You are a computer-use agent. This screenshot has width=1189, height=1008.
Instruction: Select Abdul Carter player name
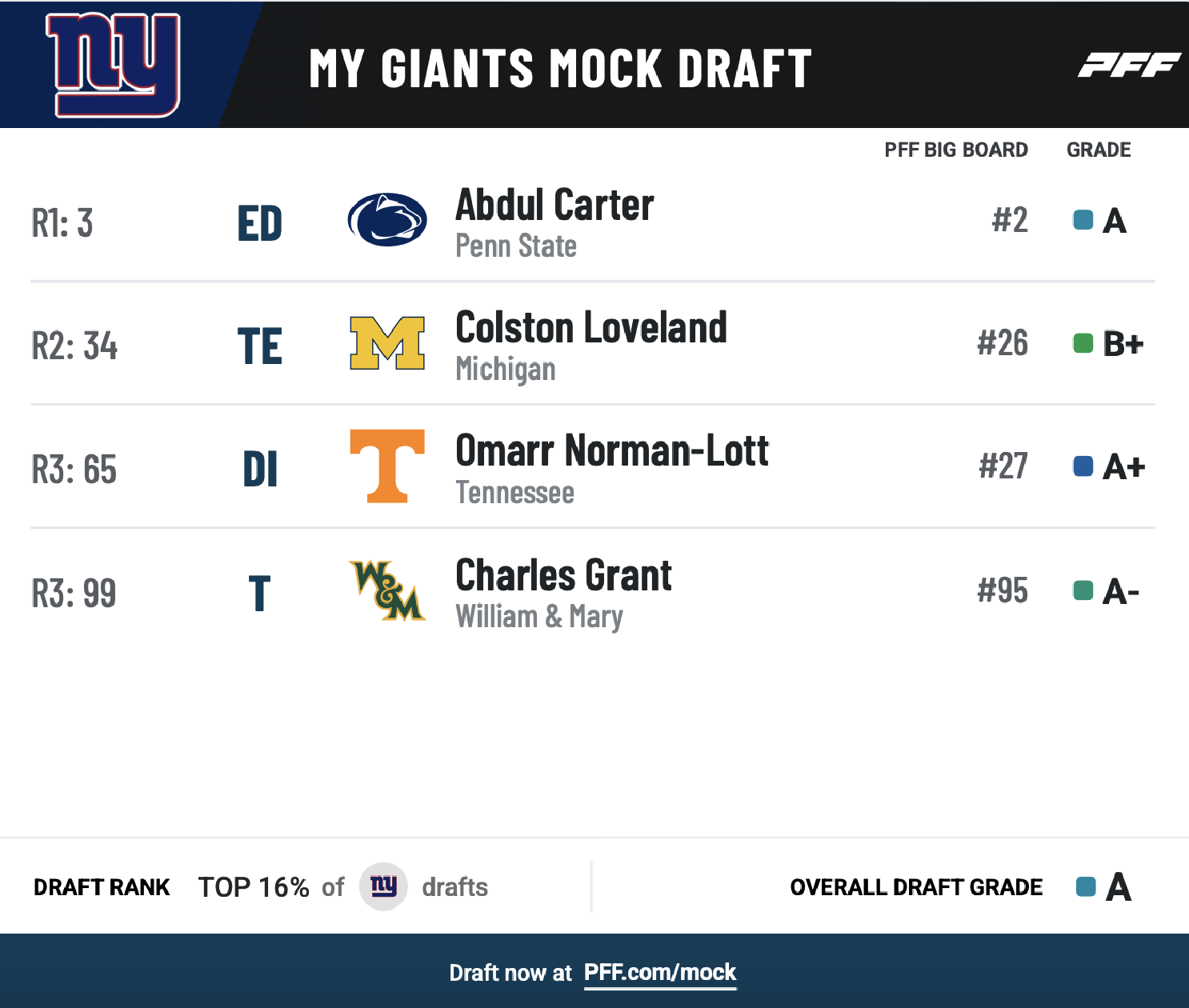(x=554, y=205)
